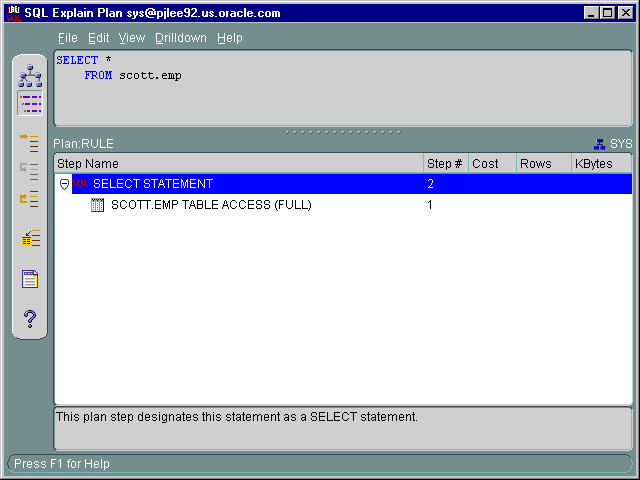The width and height of the screenshot is (640, 480).
Task: Select the compact list view icon in the sidebar
Action: [x=30, y=103]
